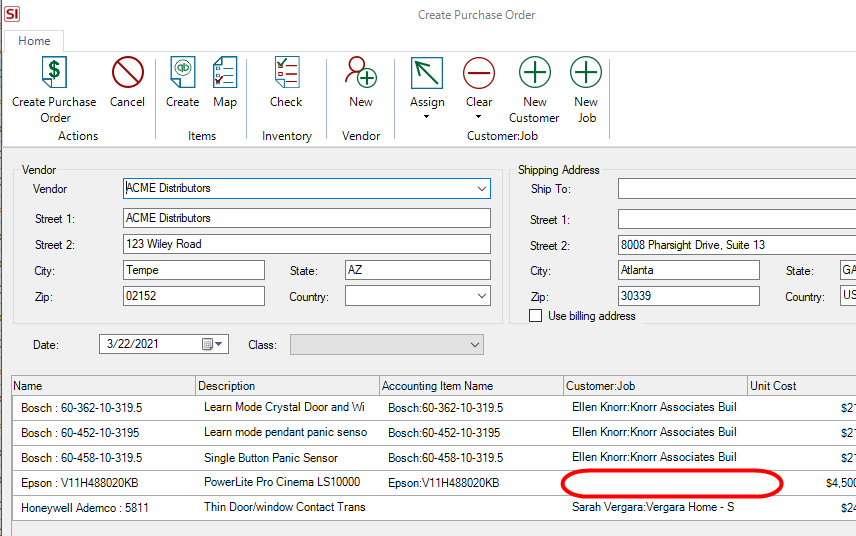Image resolution: width=856 pixels, height=536 pixels.
Task: Open the Vendor combo box list
Action: [x=482, y=189]
